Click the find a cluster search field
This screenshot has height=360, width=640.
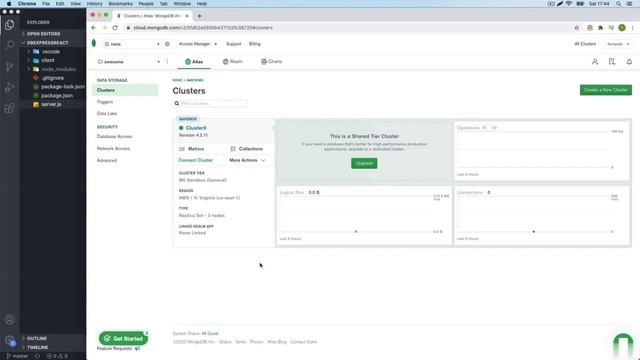click(210, 104)
